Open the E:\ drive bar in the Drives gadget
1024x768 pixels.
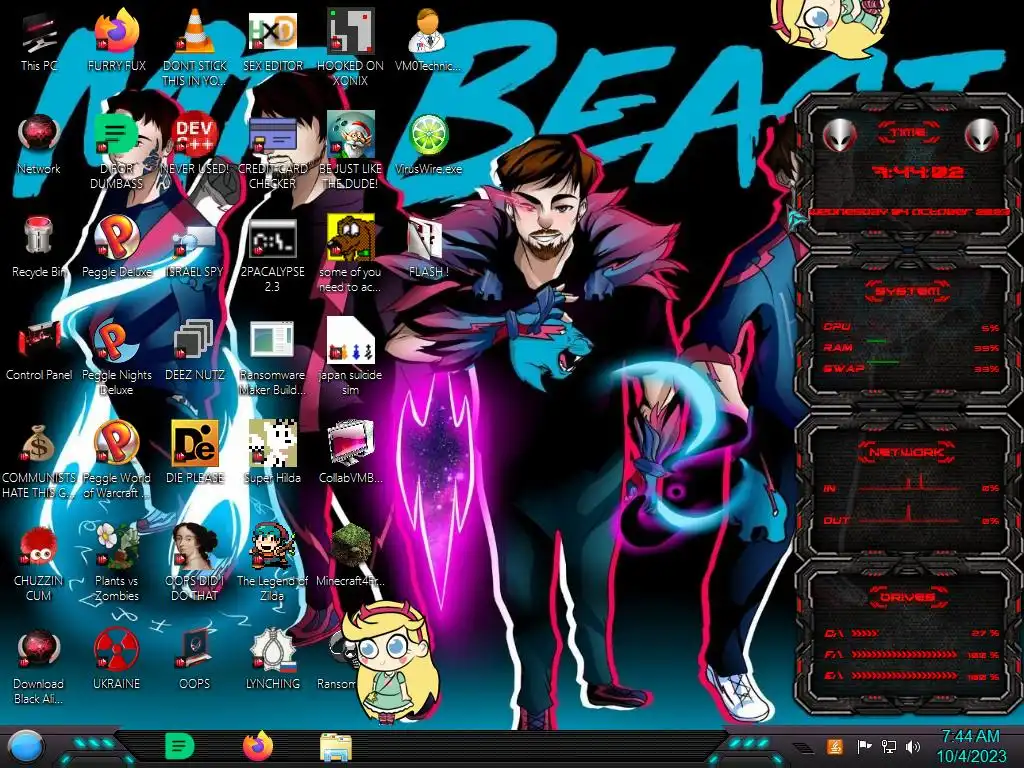coord(911,676)
